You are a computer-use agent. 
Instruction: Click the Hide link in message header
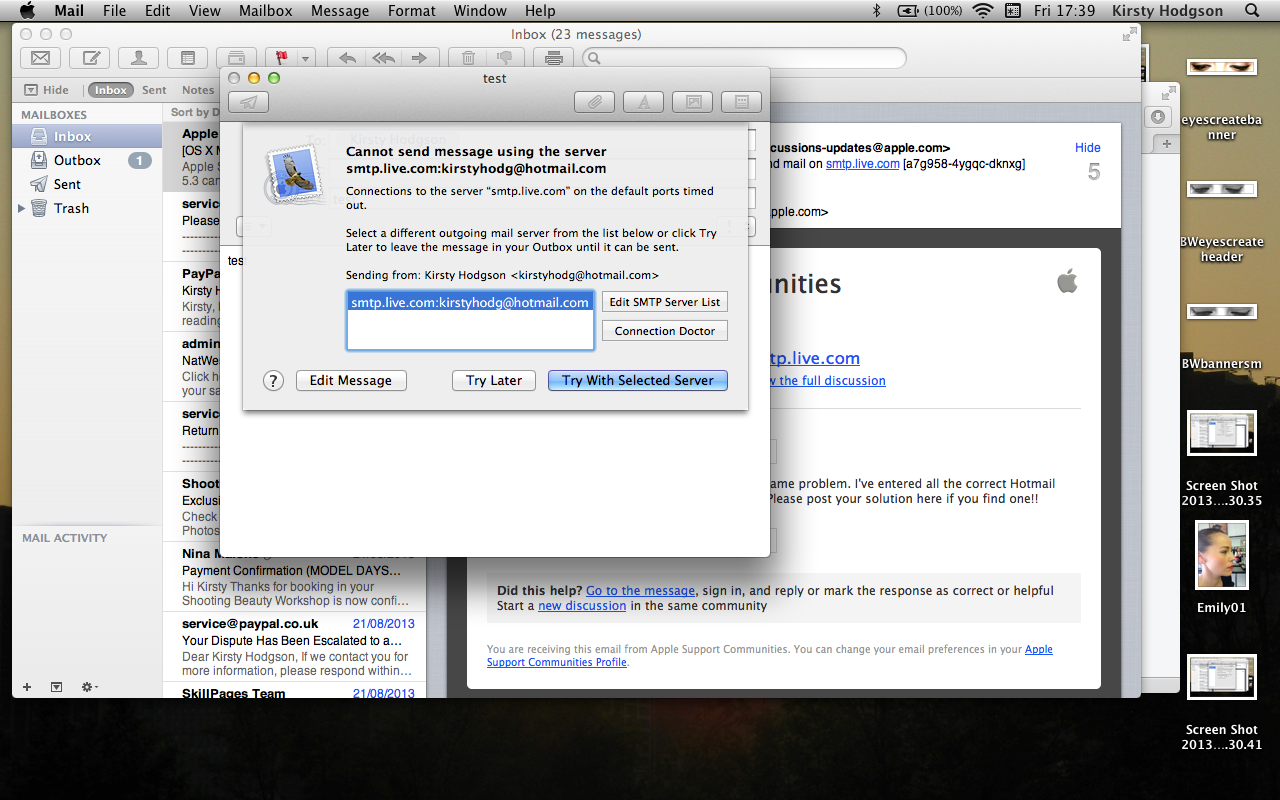click(1088, 147)
